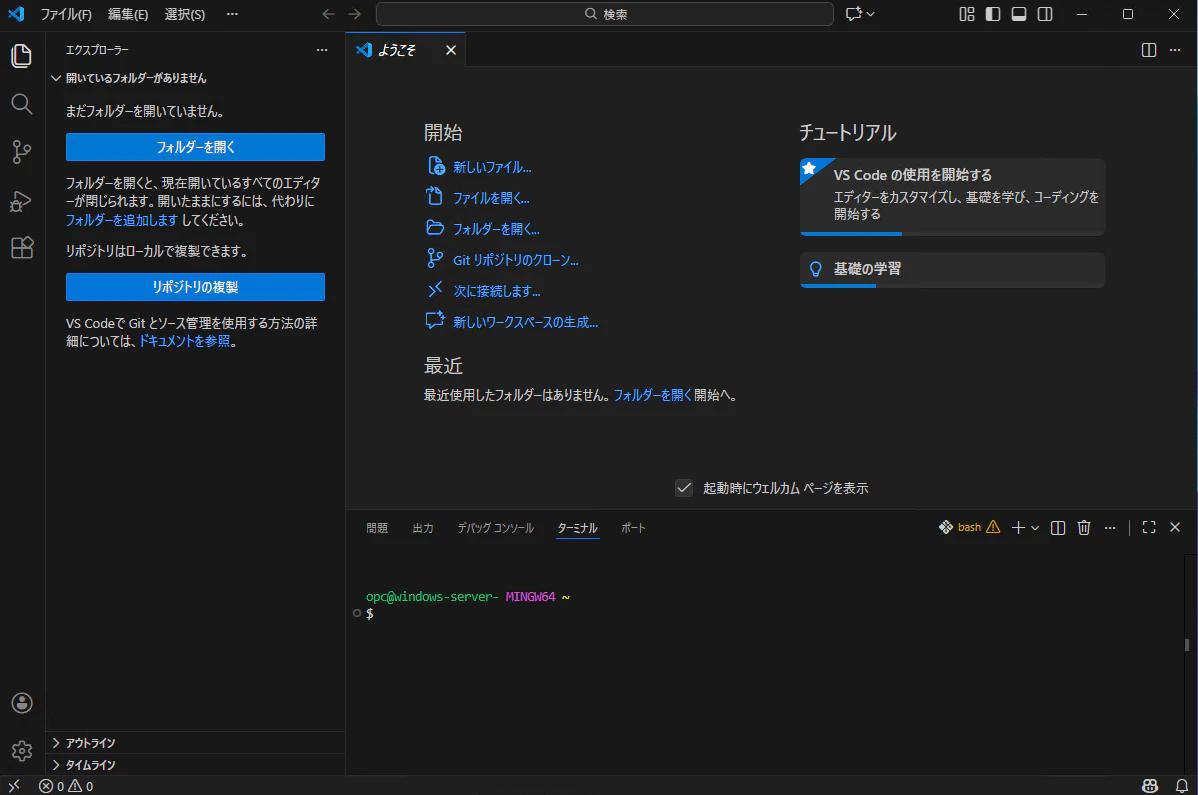Screen dimensions: 1198x795
Task: Open Copilot status icon in status bar
Action: pyautogui.click(x=1149, y=786)
